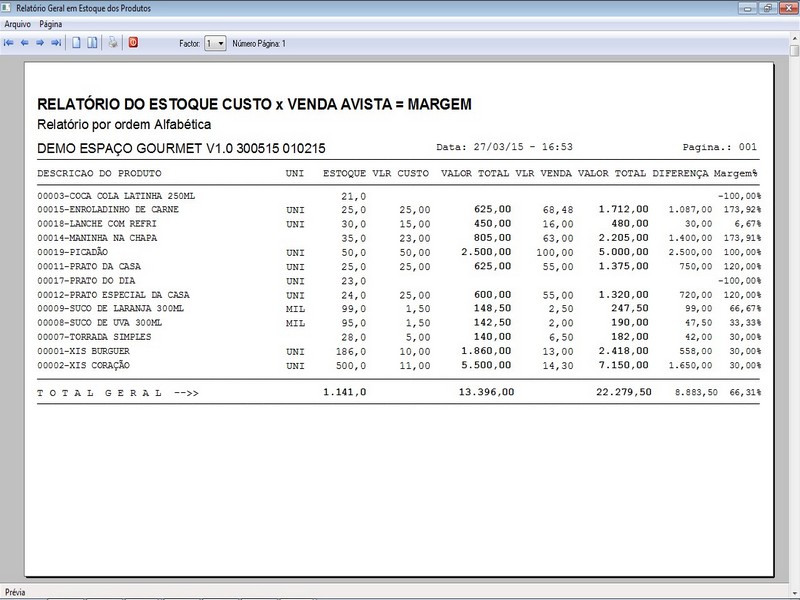Click the vertical scrollbar thumb
This screenshot has width=800, height=600.
click(794, 51)
